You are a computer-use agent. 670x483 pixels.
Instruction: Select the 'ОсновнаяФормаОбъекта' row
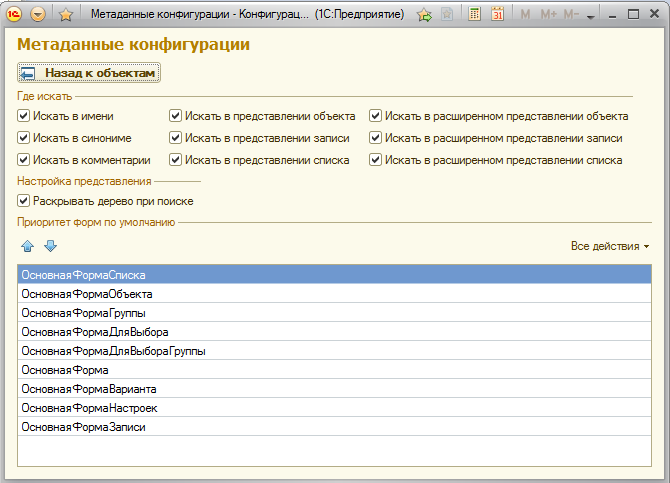pos(87,294)
